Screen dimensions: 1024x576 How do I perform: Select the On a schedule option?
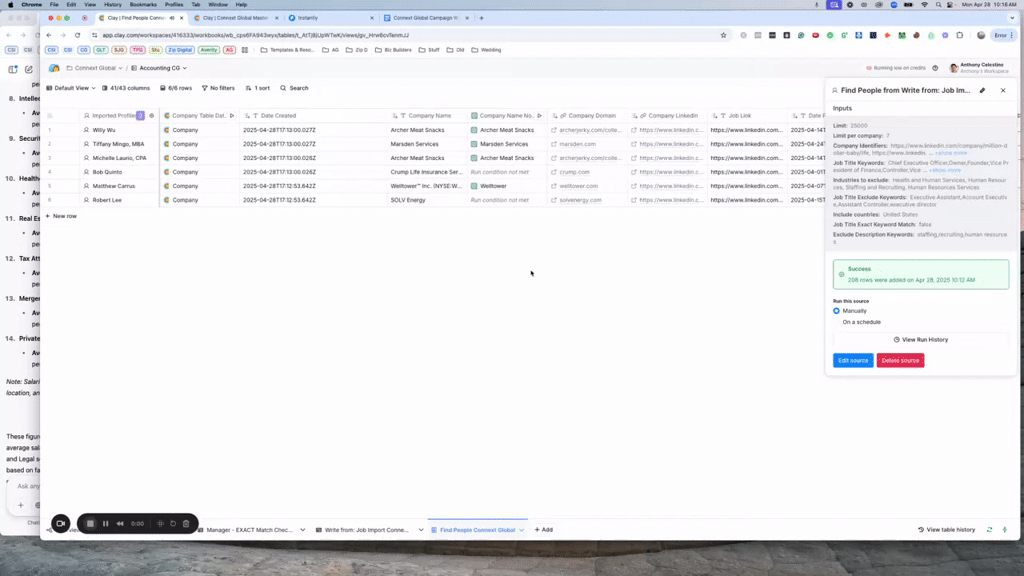click(861, 322)
